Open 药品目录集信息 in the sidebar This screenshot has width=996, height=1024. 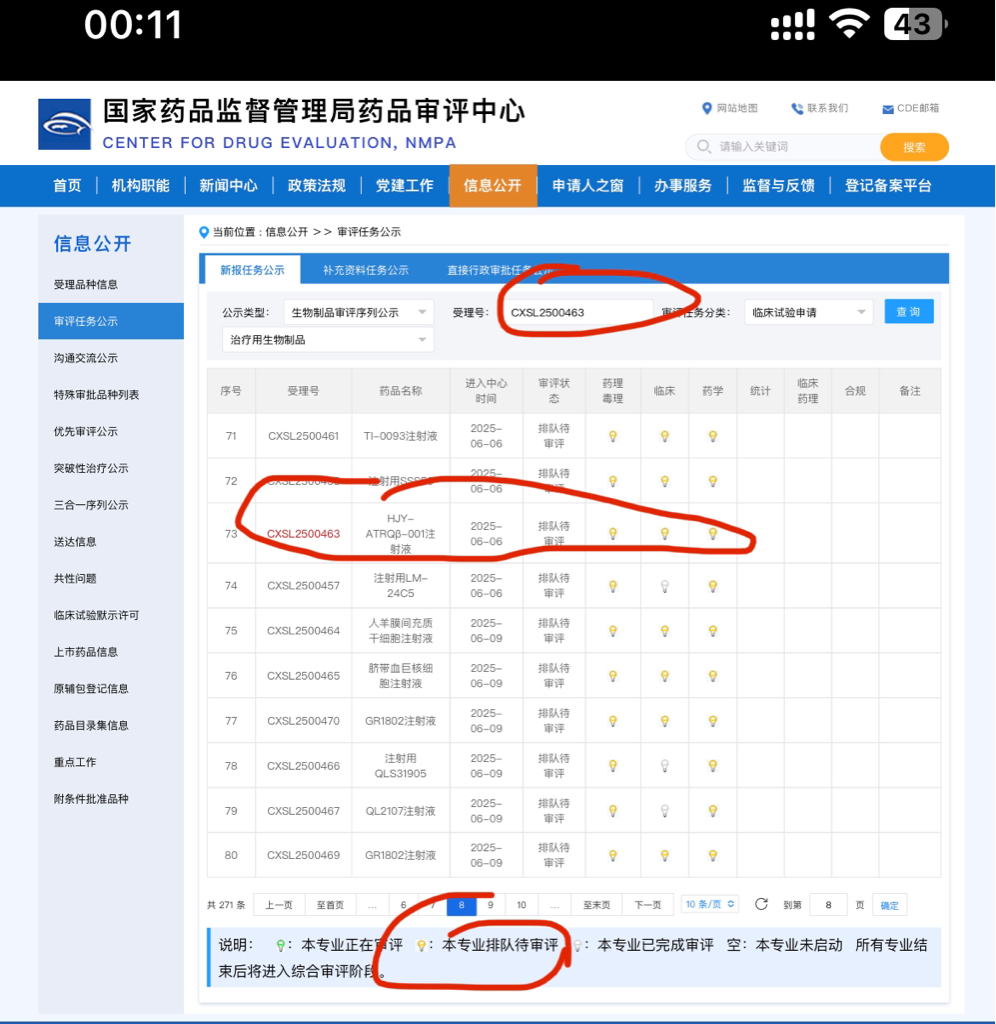[x=91, y=726]
